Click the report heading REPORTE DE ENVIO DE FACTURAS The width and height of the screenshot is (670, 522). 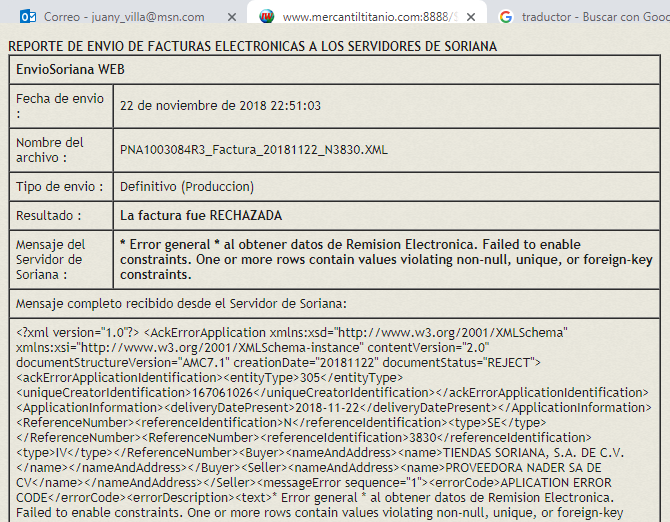(x=252, y=46)
